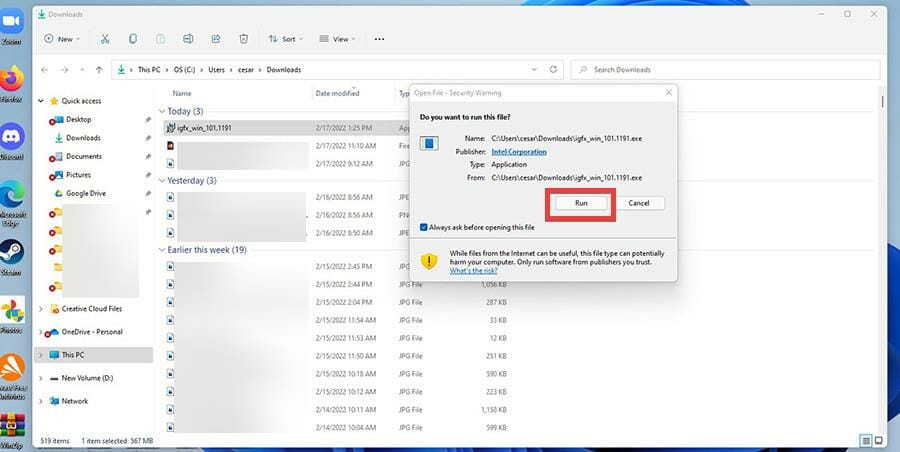Switch to details view icon in status bar
This screenshot has width=900, height=452.
(866, 441)
